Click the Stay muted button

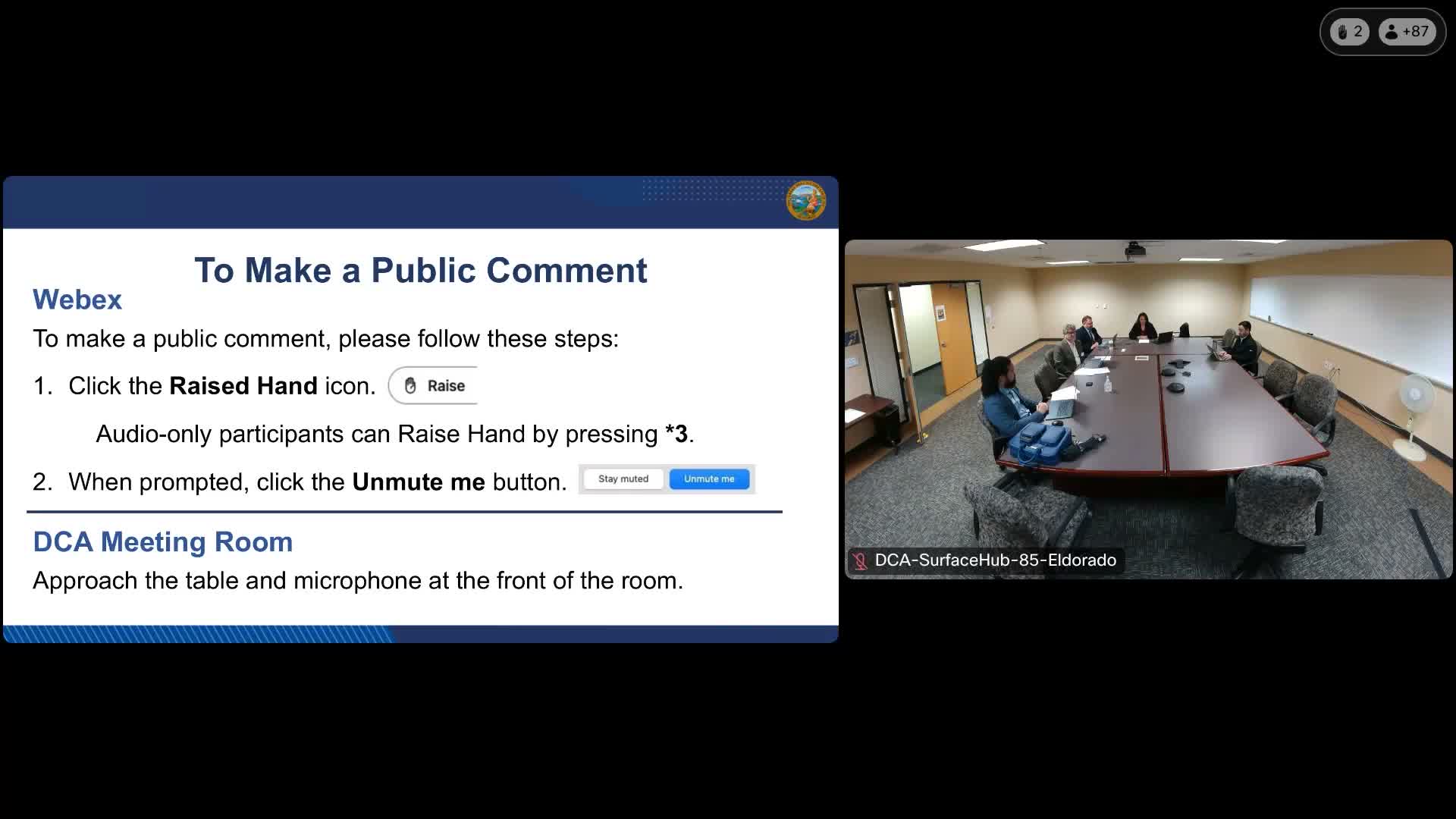[x=623, y=479]
